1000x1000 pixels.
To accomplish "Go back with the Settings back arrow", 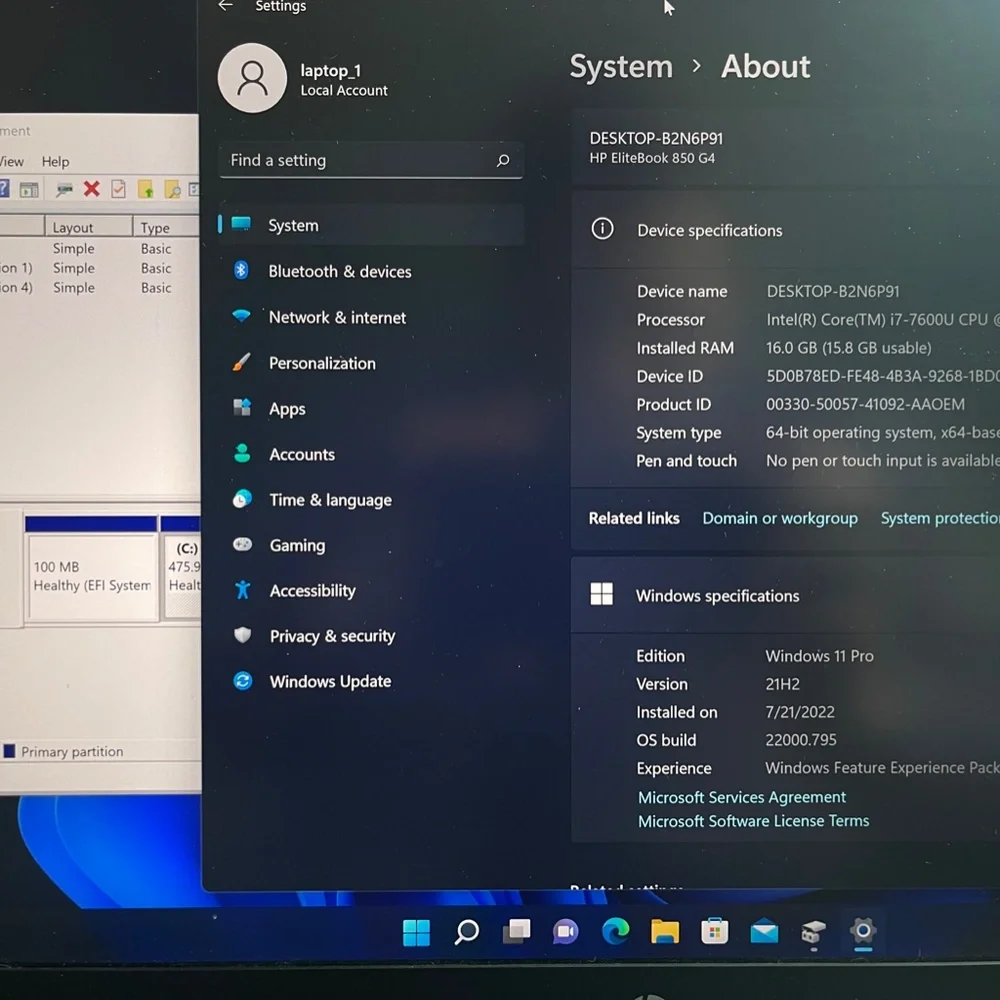I will coord(225,6).
